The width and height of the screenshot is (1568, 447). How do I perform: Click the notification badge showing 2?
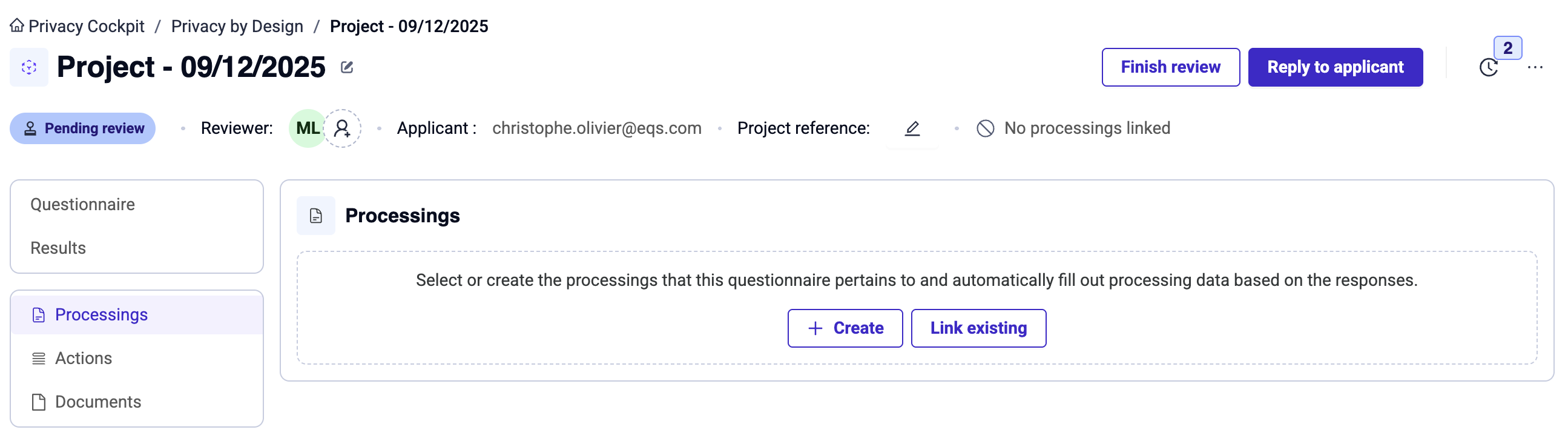[1507, 48]
